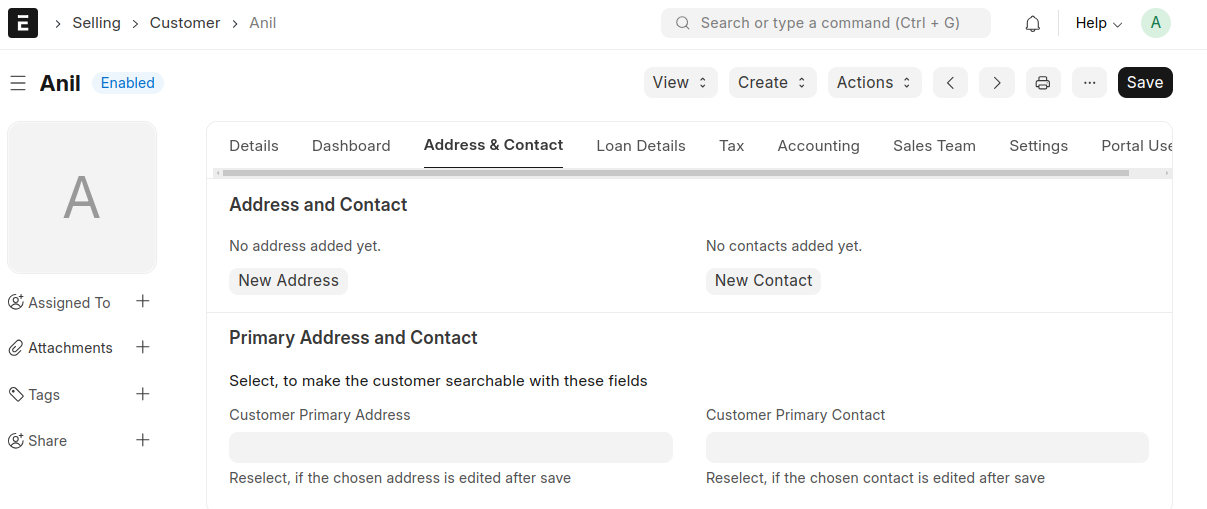Screen dimensions: 1207x509
Task: Click the print icon button
Action: coord(1043,83)
